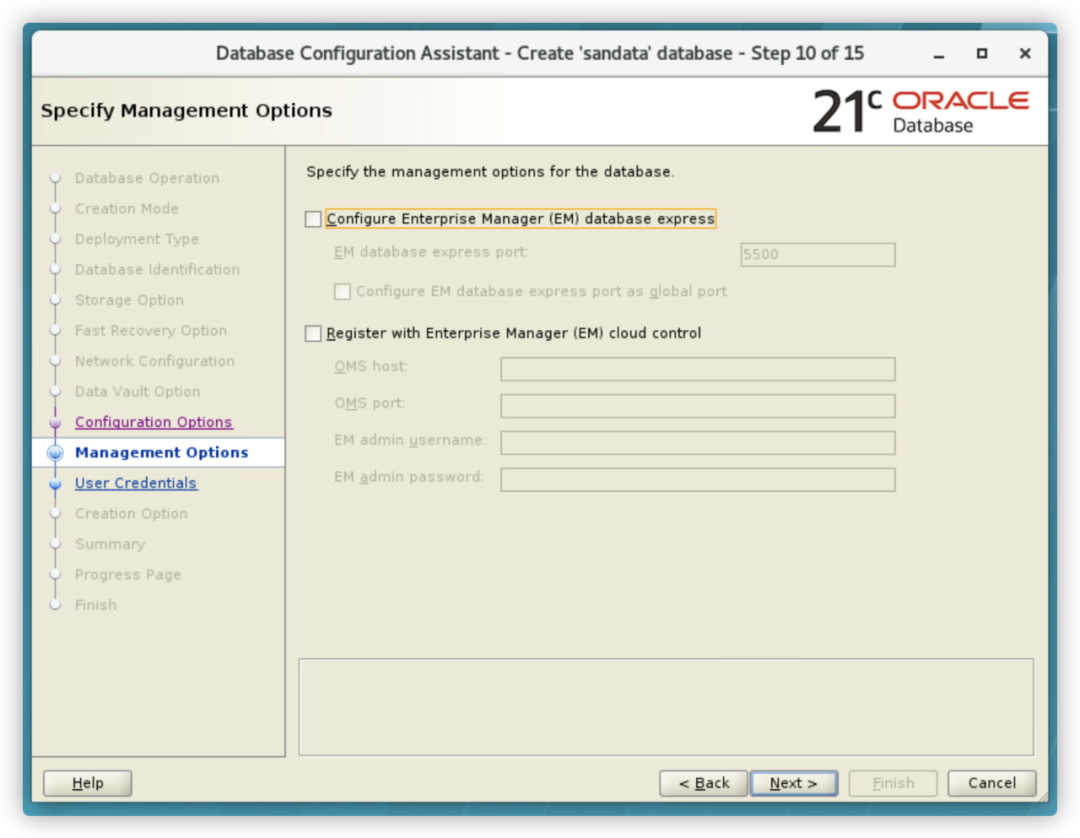Proceed with the Next button
Viewport: 1080px width, 838px height.
793,783
